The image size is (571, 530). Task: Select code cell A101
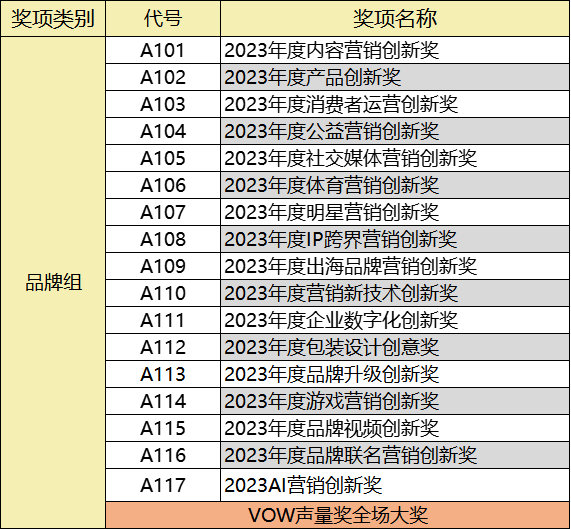pyautogui.click(x=163, y=50)
